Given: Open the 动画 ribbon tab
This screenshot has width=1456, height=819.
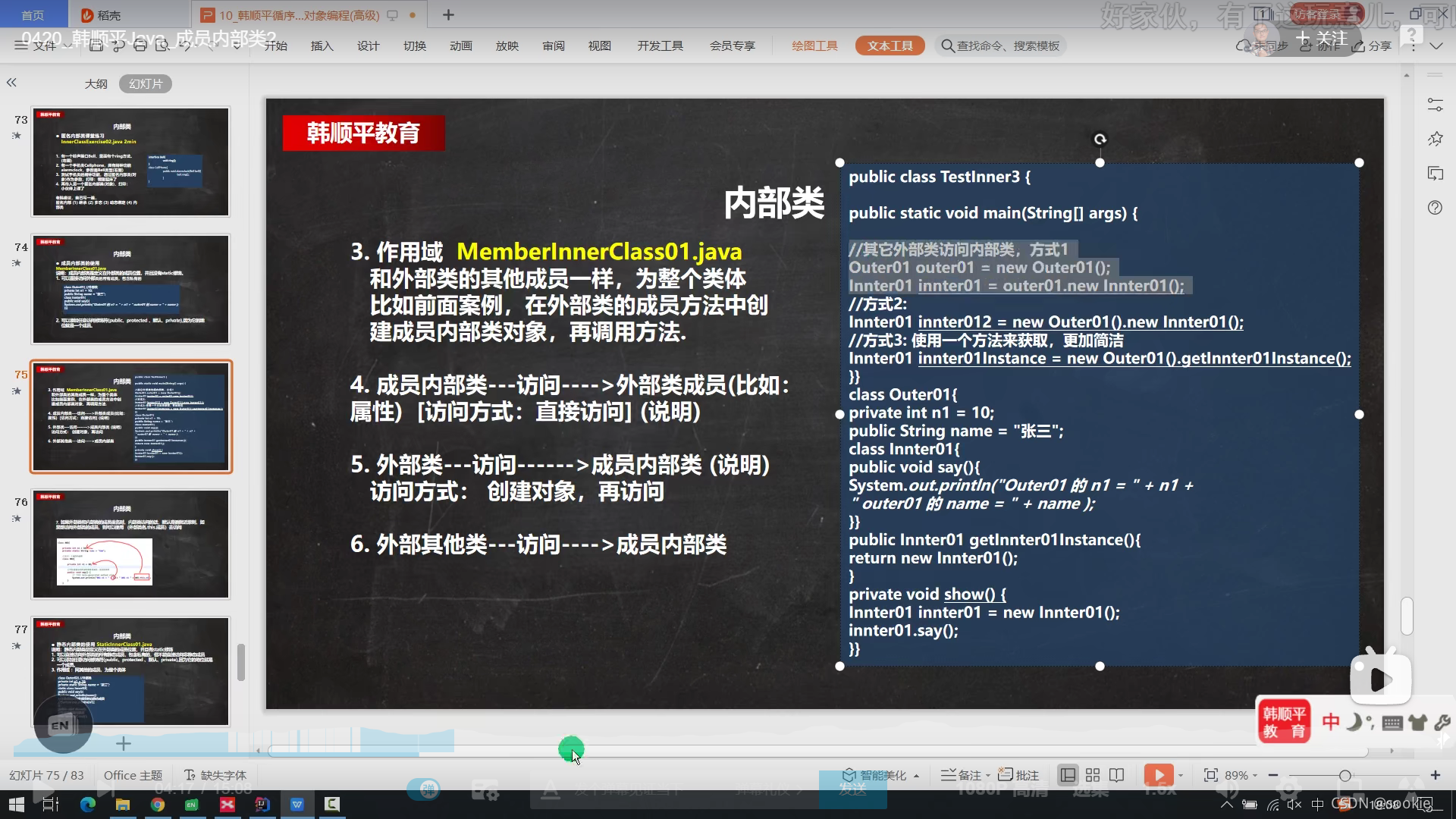Looking at the screenshot, I should (460, 46).
